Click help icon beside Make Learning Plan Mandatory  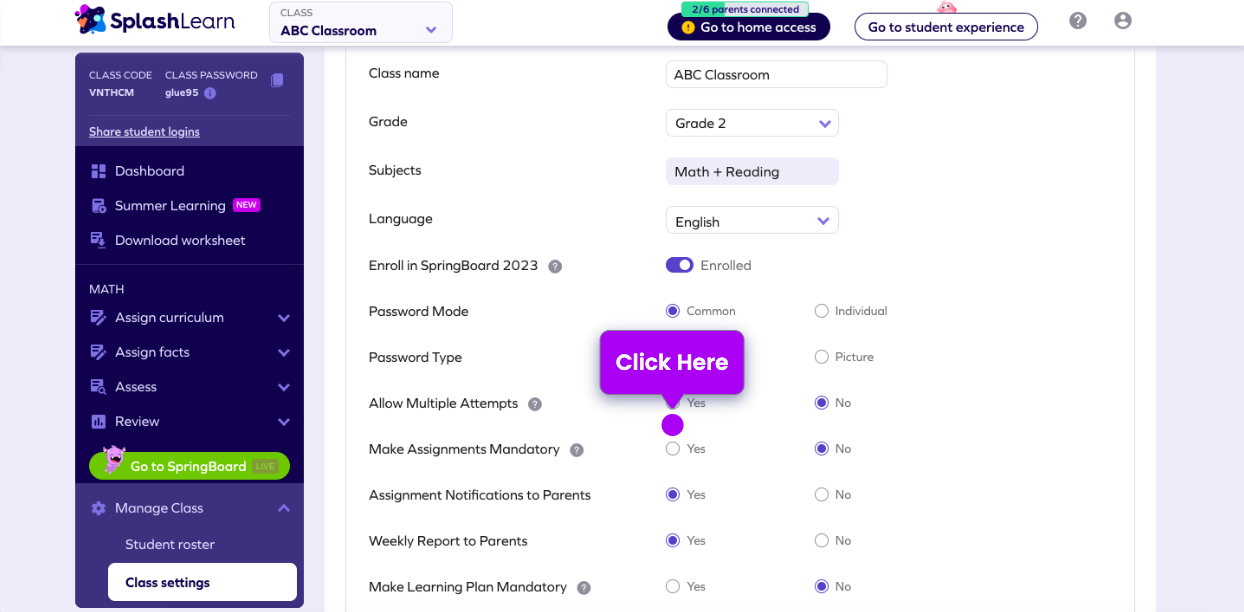583,588
